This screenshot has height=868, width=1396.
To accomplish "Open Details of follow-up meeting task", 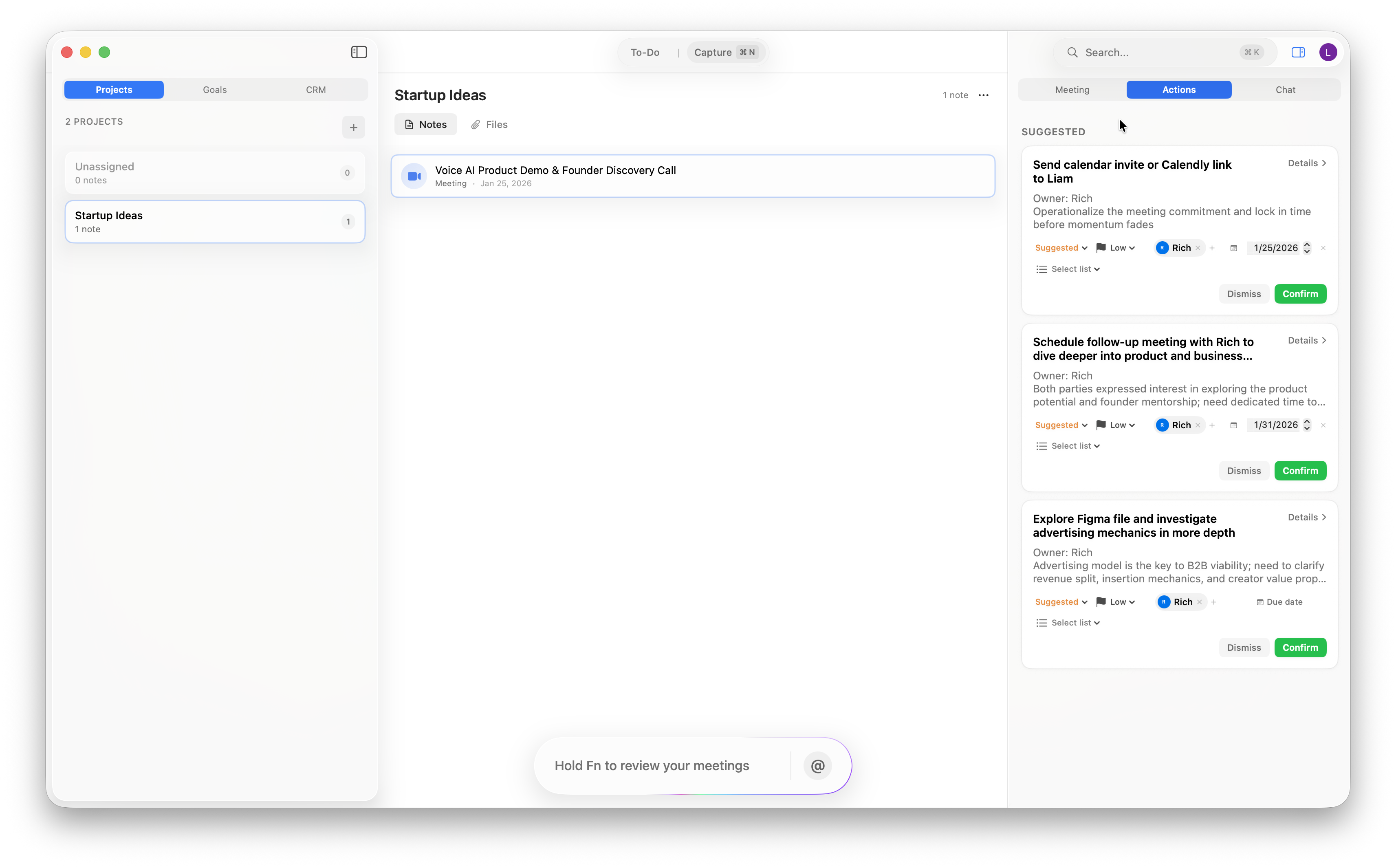I will [x=1306, y=340].
